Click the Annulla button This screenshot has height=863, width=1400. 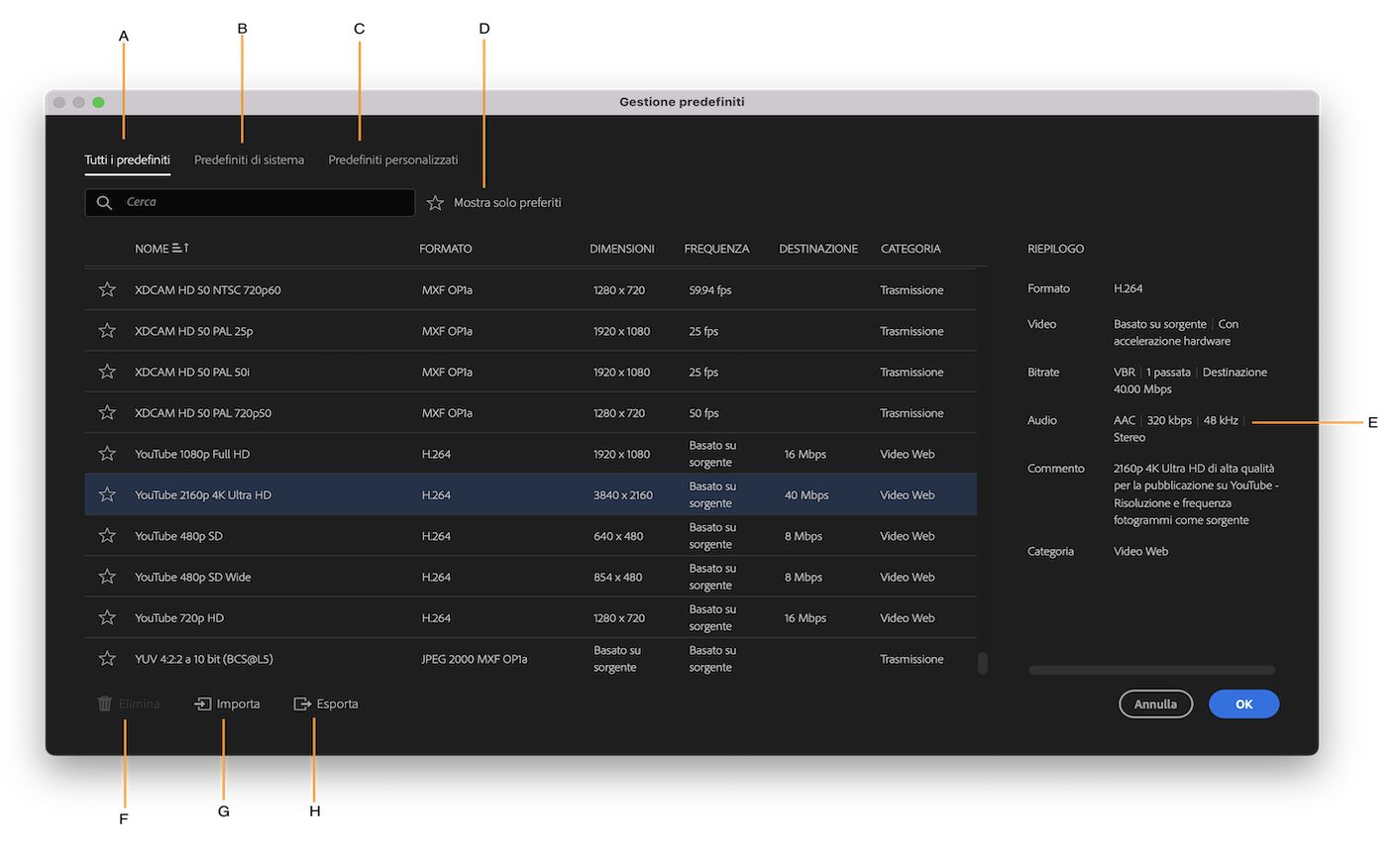(1155, 703)
